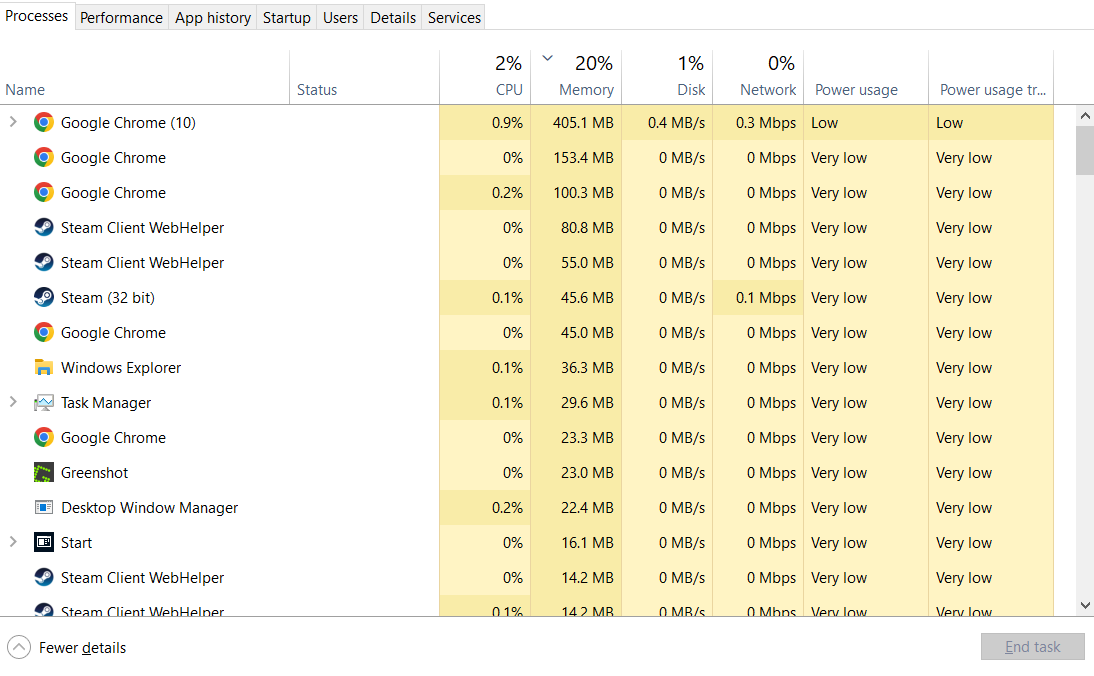Sort by the Memory column header
The width and height of the screenshot is (1094, 676).
(576, 77)
